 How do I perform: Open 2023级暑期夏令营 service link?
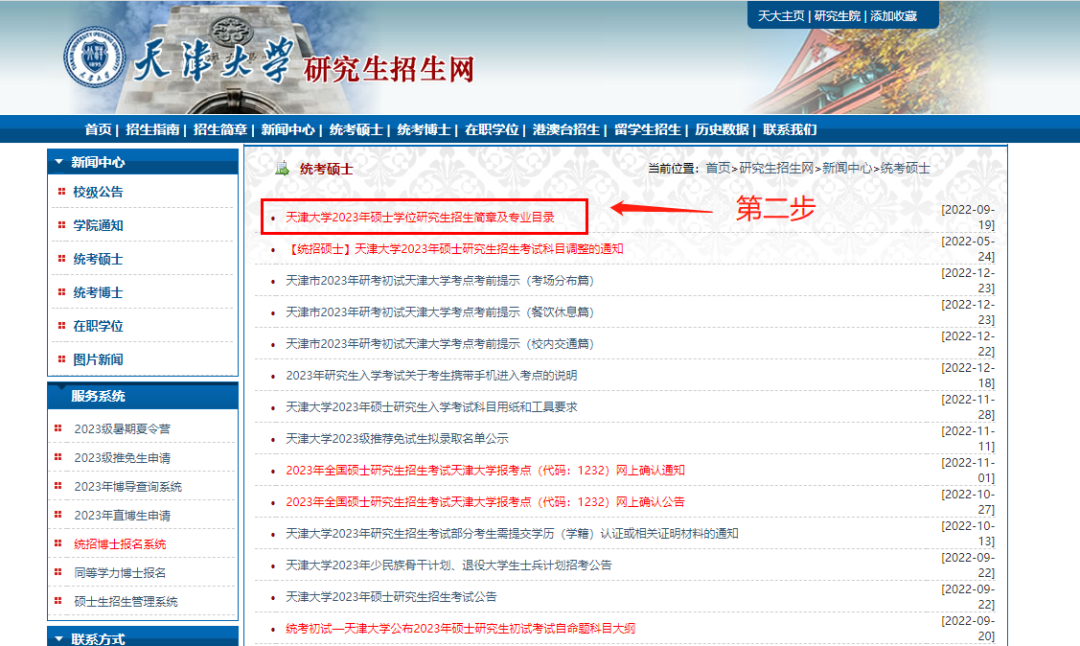click(x=122, y=429)
